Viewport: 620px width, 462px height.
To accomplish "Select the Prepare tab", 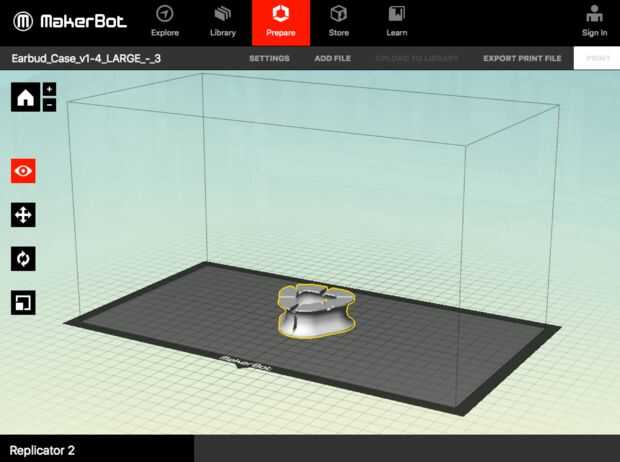I will tap(281, 23).
